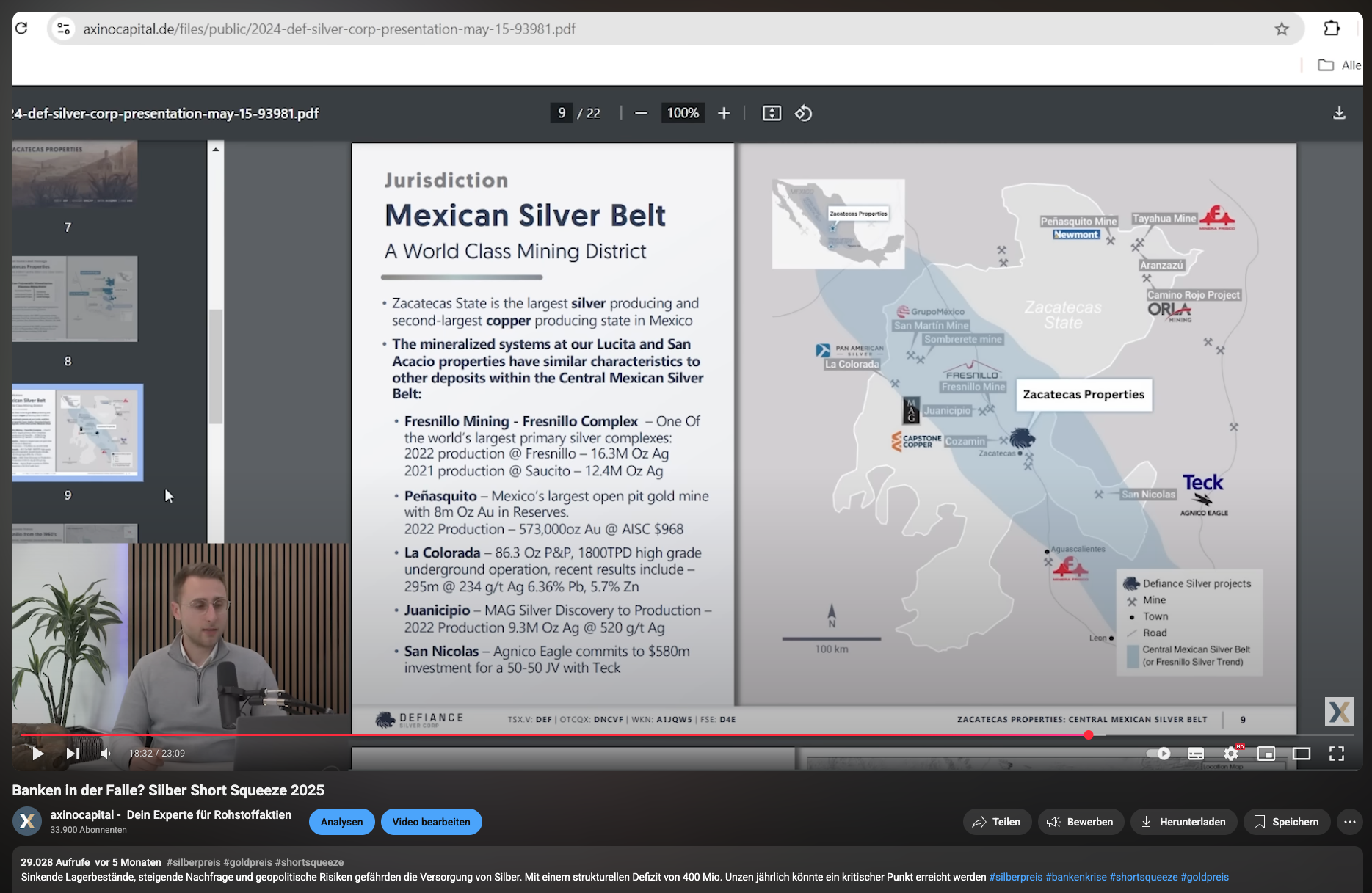Enter fullscreen video mode
This screenshot has width=1372, height=893.
[1336, 754]
